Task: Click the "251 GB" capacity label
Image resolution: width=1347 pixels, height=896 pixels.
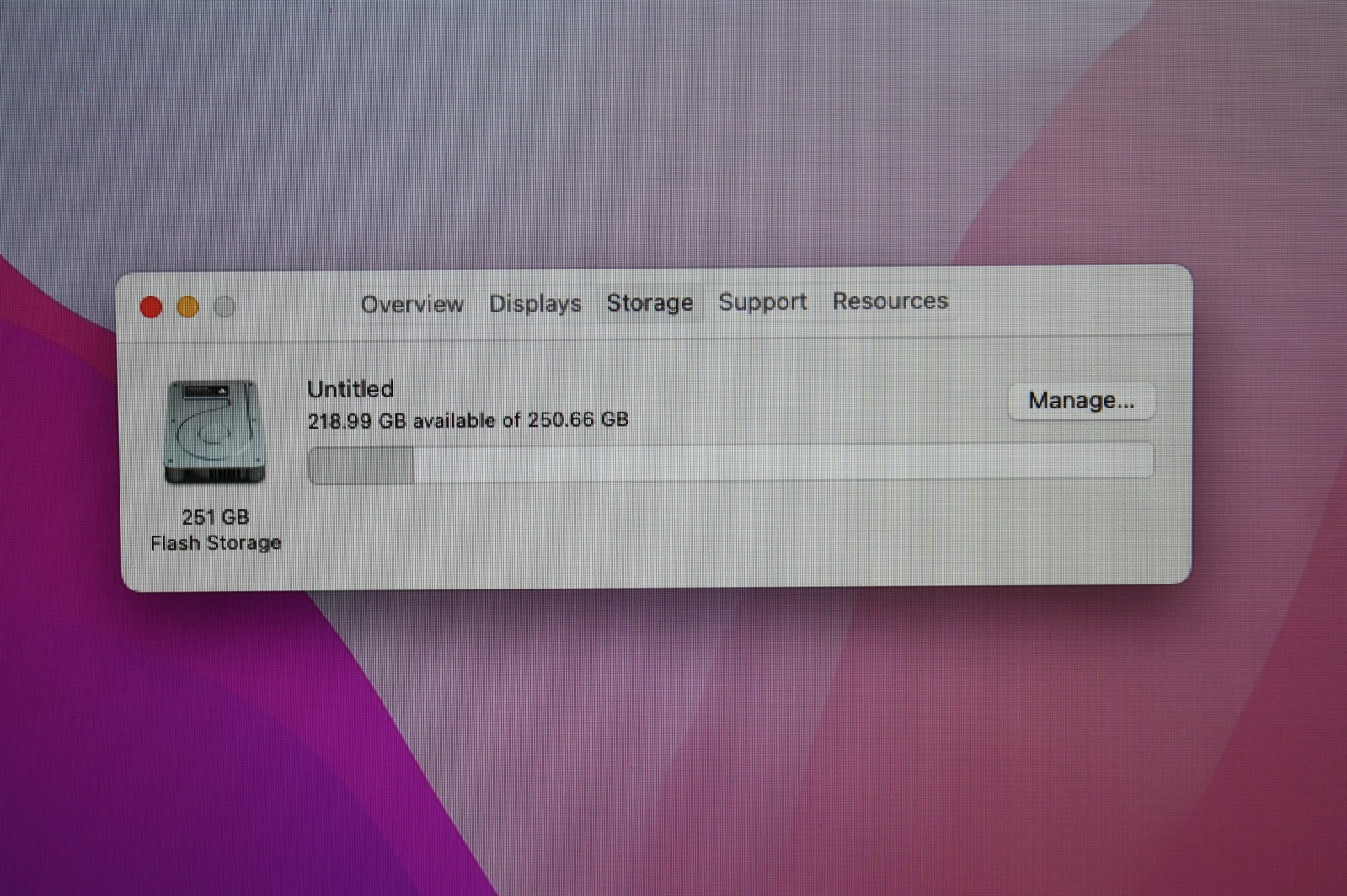Action: click(216, 517)
